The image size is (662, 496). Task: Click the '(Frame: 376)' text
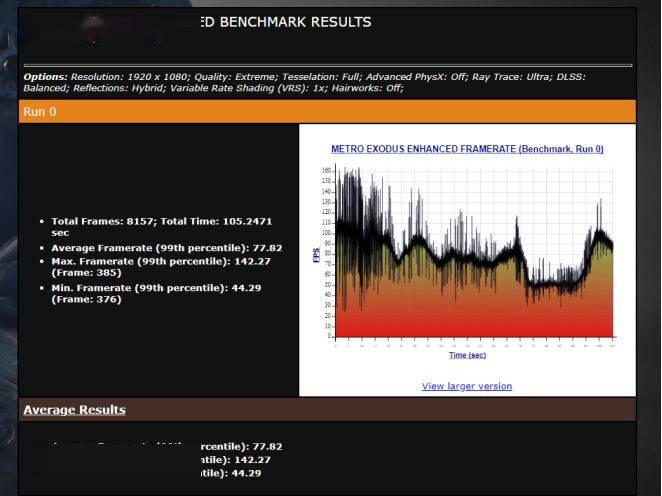click(x=86, y=299)
